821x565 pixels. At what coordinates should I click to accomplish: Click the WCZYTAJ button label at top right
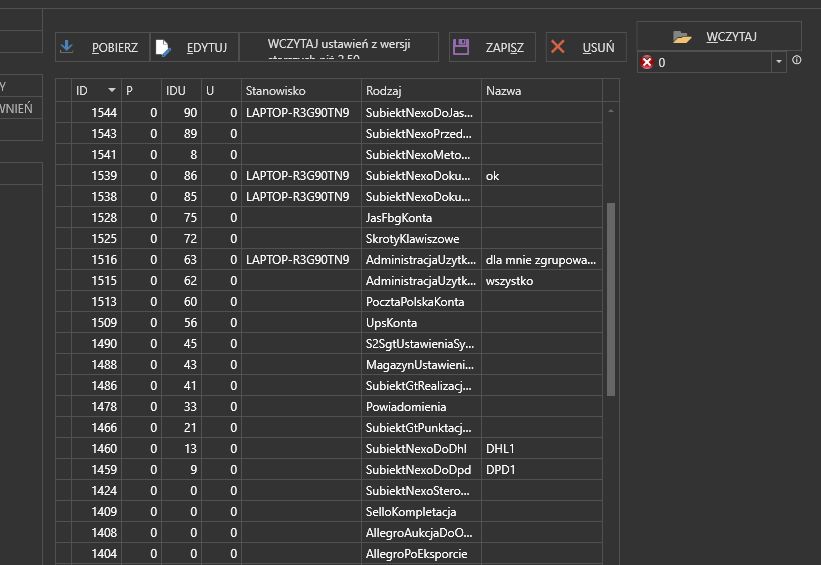731,37
